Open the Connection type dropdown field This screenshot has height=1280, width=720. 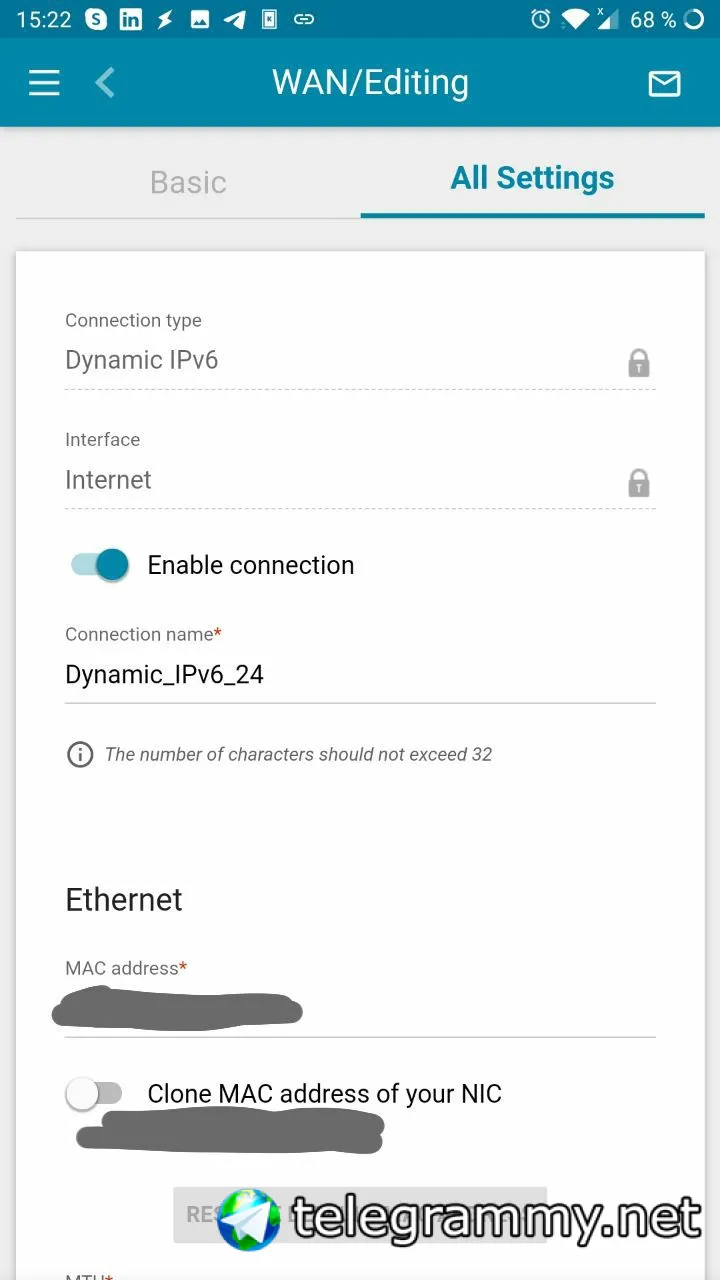point(360,361)
